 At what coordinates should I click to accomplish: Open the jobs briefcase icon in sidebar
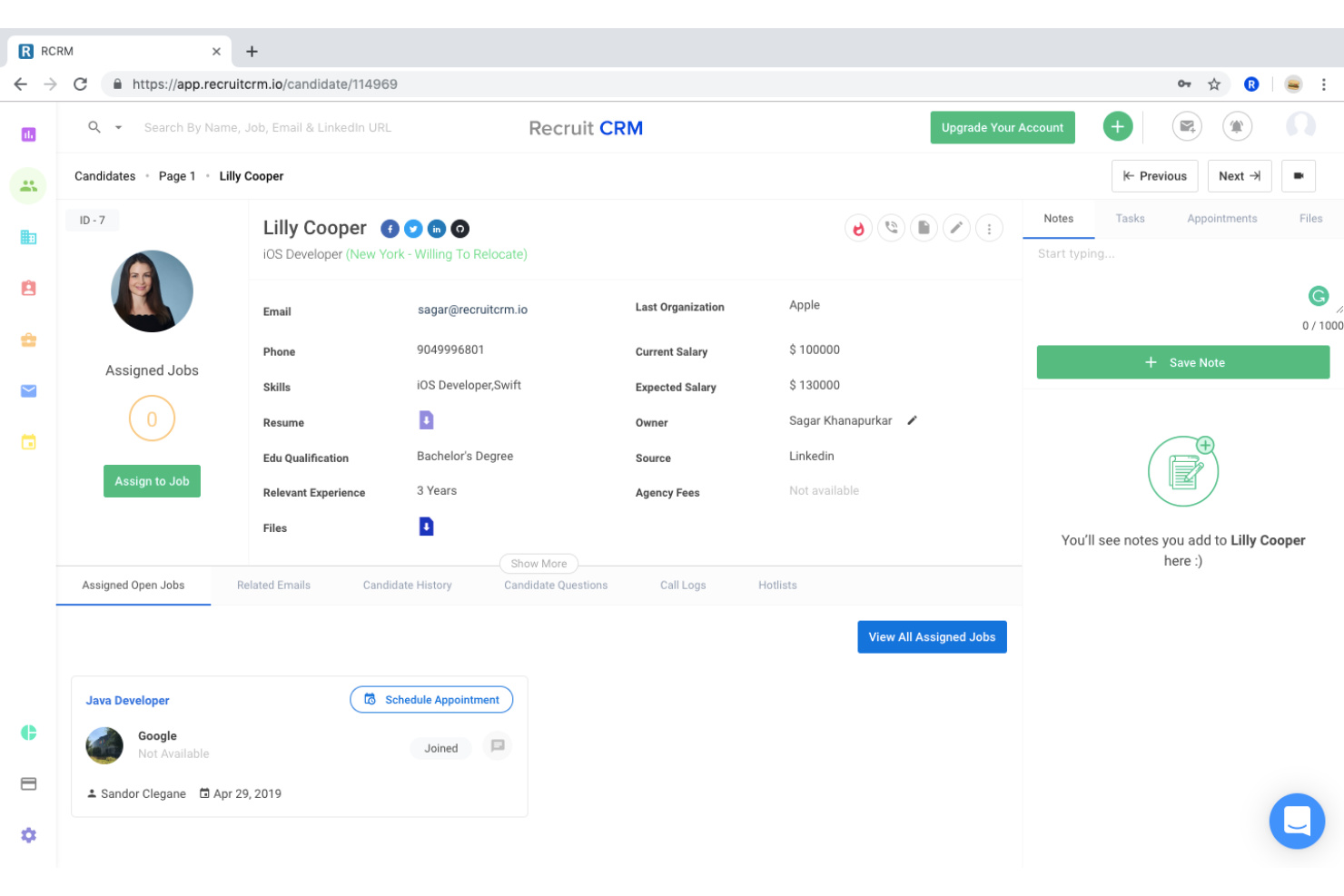coord(28,340)
